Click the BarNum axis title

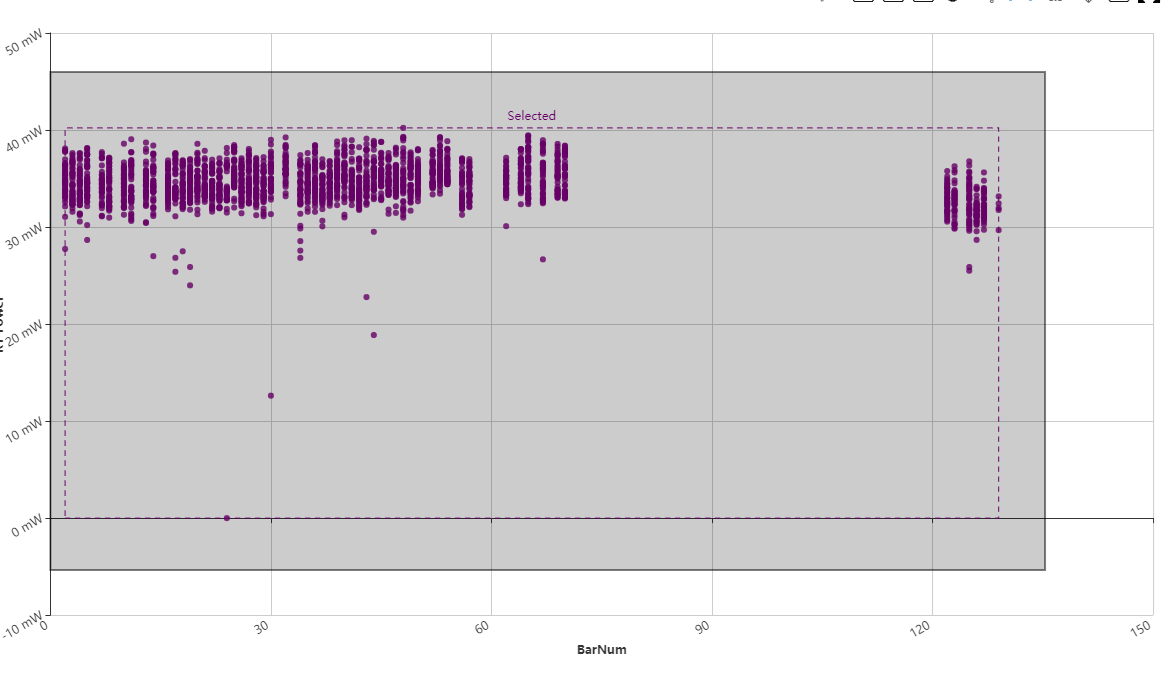[600, 649]
